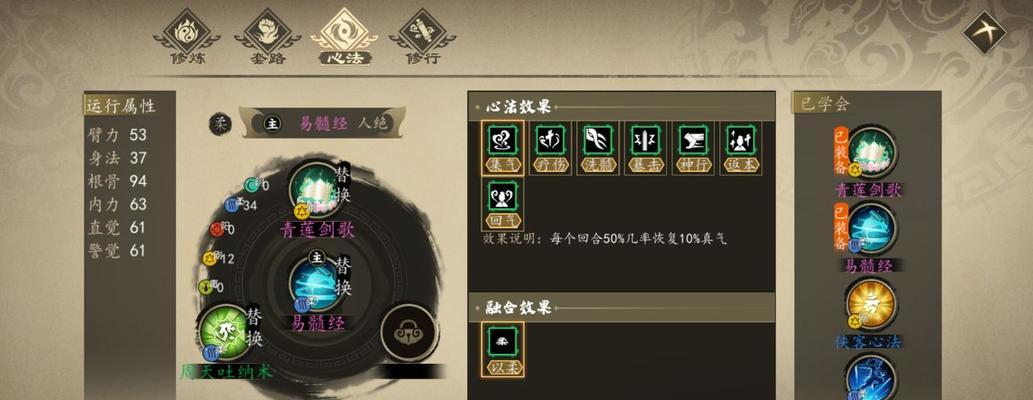This screenshot has width=1033, height=400.
Task: Select the 洗髓 effect icon
Action: tap(598, 148)
